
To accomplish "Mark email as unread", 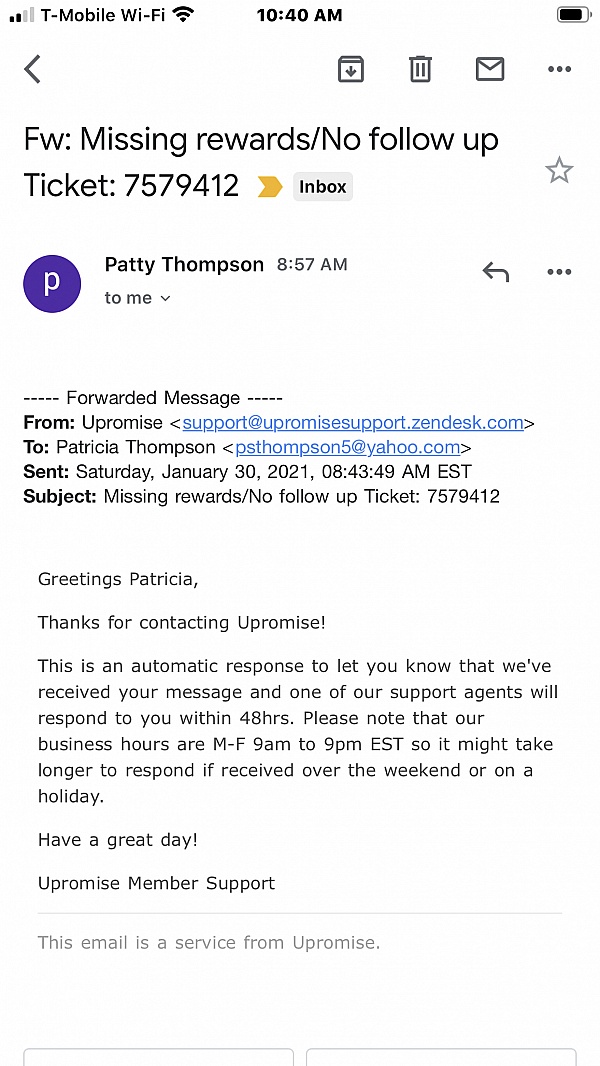I will [x=489, y=69].
